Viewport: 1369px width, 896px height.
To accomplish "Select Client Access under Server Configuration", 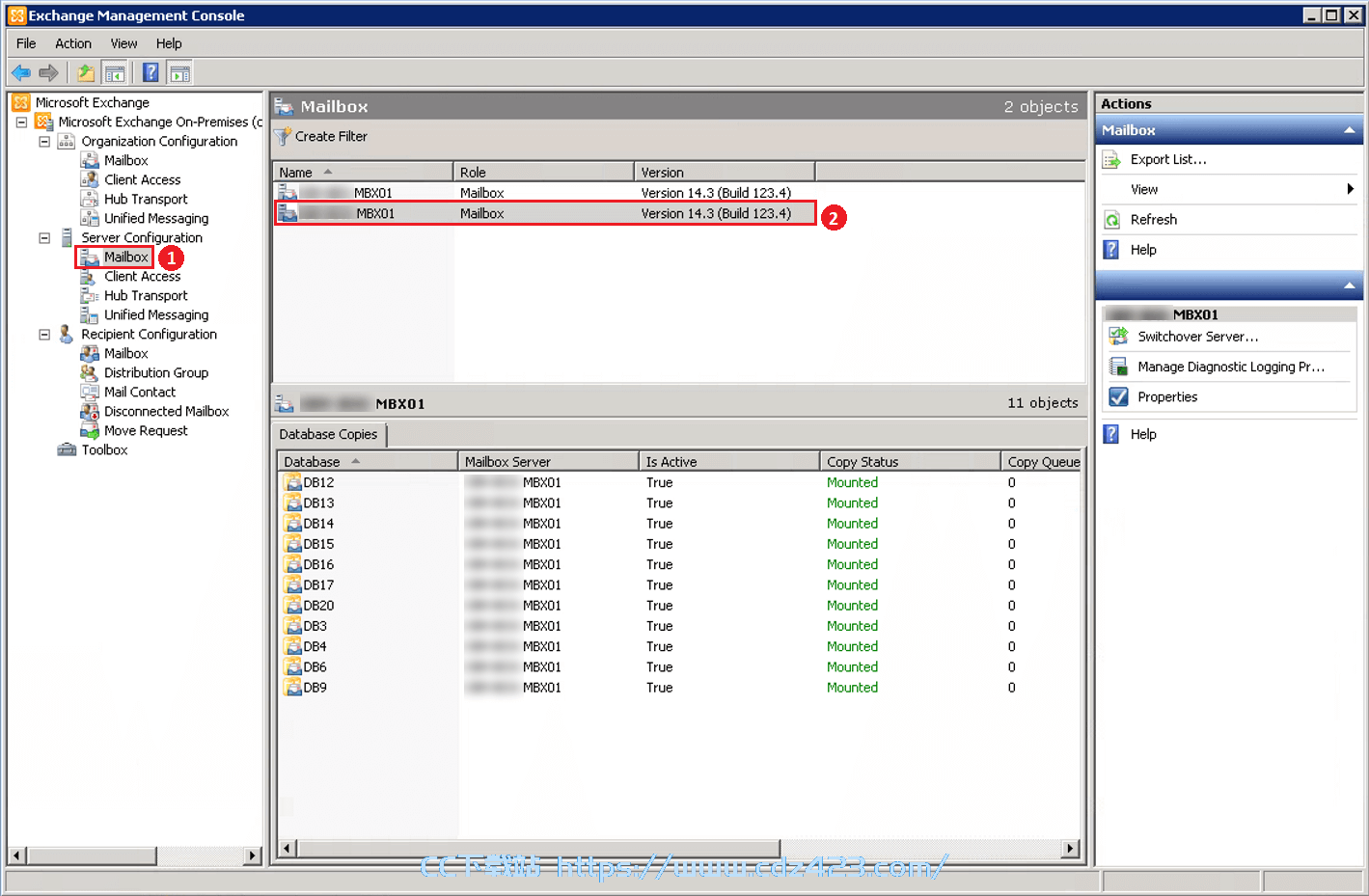I will (142, 276).
